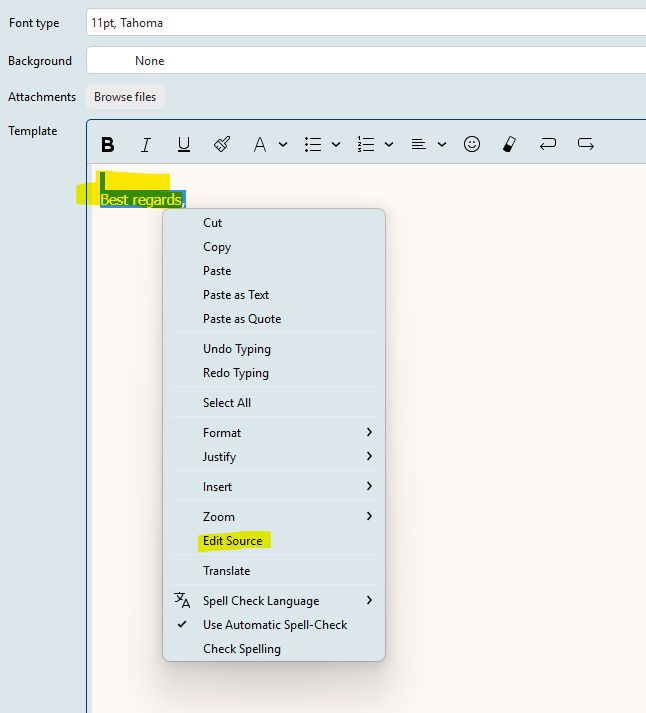Open the bulleted list dropdown arrow
Viewport: 646px width, 713px height.
click(x=336, y=145)
